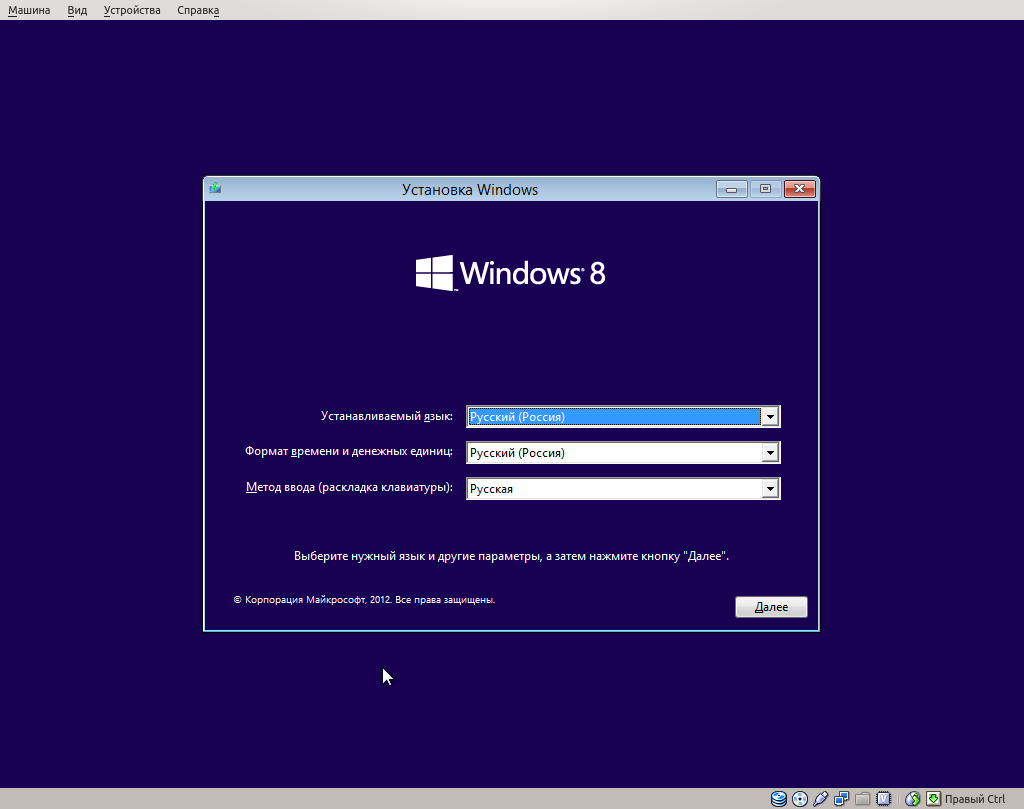Open the time and currency format dropdown
Image resolution: width=1024 pixels, height=809 pixels.
click(770, 452)
